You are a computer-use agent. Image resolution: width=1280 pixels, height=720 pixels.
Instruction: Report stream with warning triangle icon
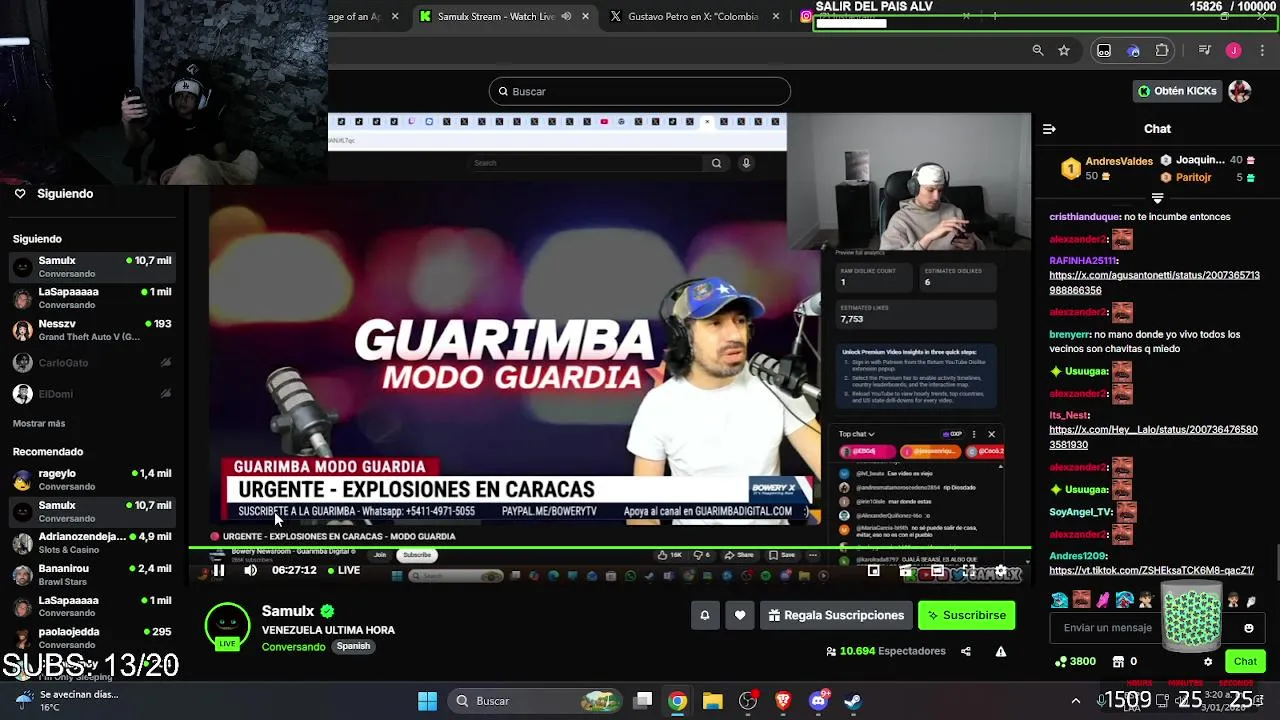pyautogui.click(x=1000, y=651)
